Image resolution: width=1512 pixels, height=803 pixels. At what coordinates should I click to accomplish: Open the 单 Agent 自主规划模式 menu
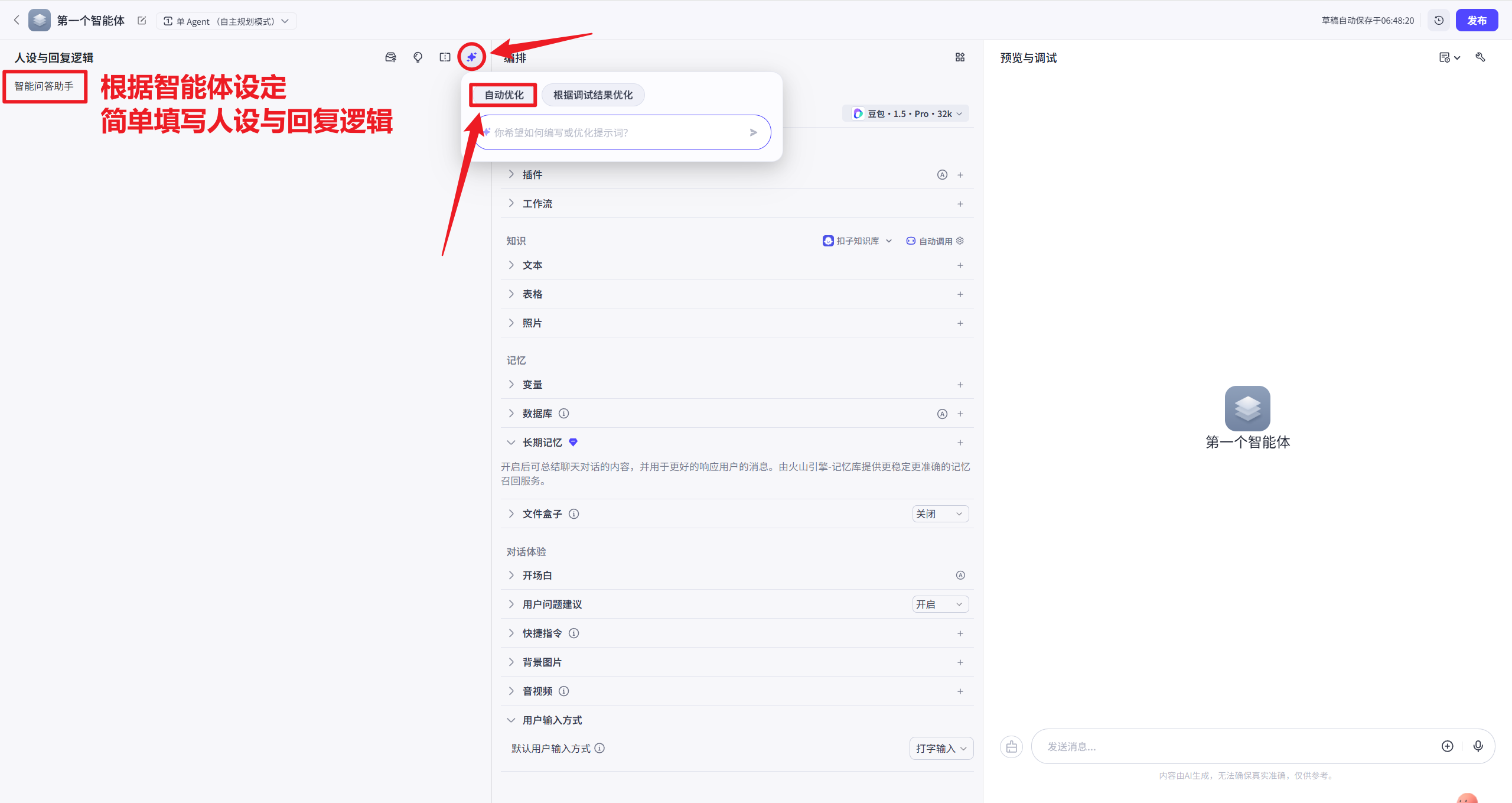click(227, 21)
